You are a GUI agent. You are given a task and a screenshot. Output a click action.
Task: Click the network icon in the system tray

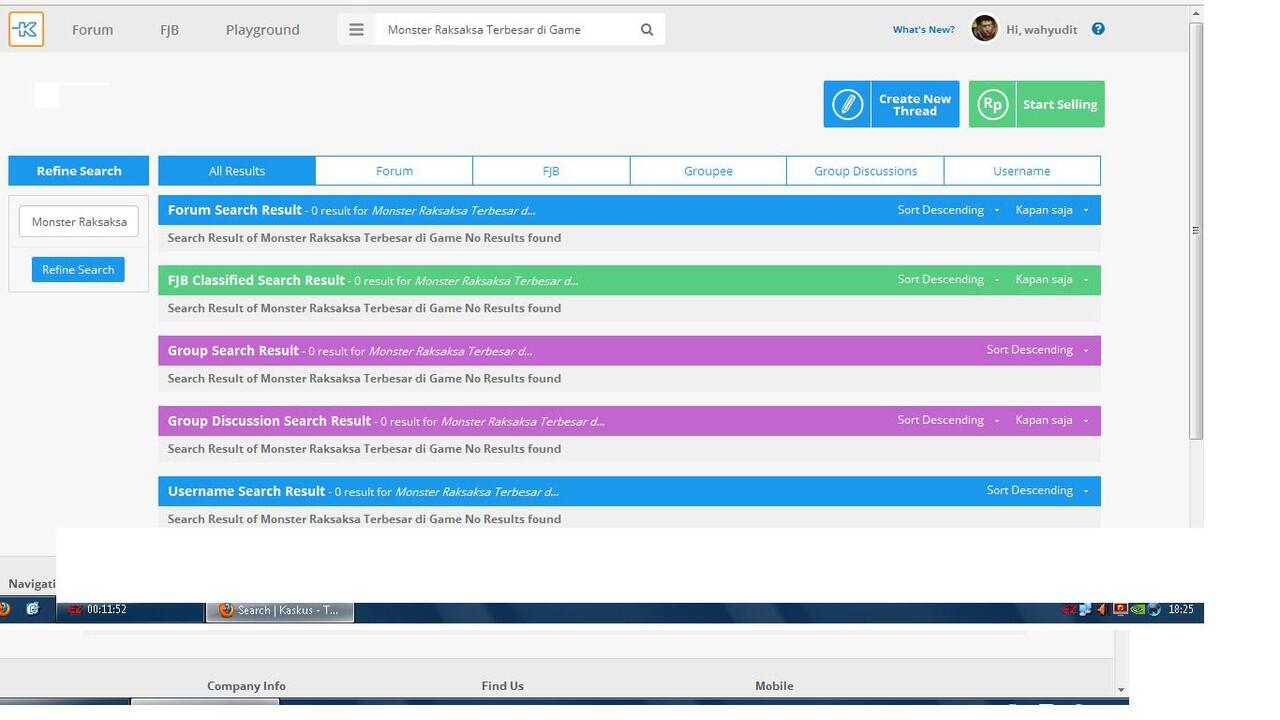pyautogui.click(x=1085, y=609)
